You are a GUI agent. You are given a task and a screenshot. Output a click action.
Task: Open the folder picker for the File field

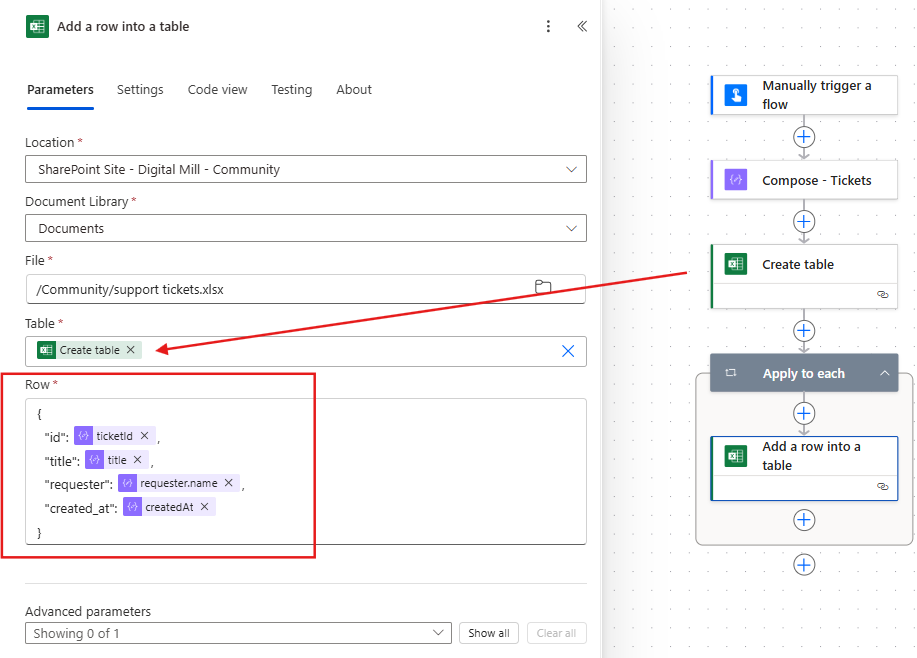tap(543, 287)
